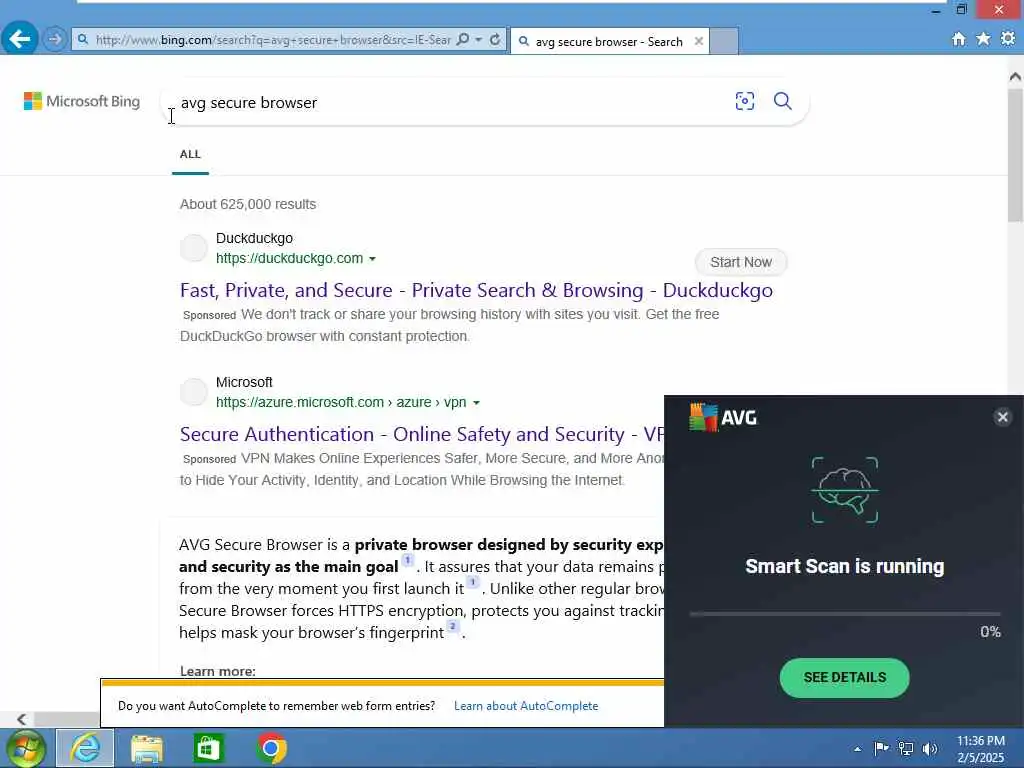Screen dimensions: 1024x768
Task: Click the Microsoft Bing logo
Action: (82, 101)
